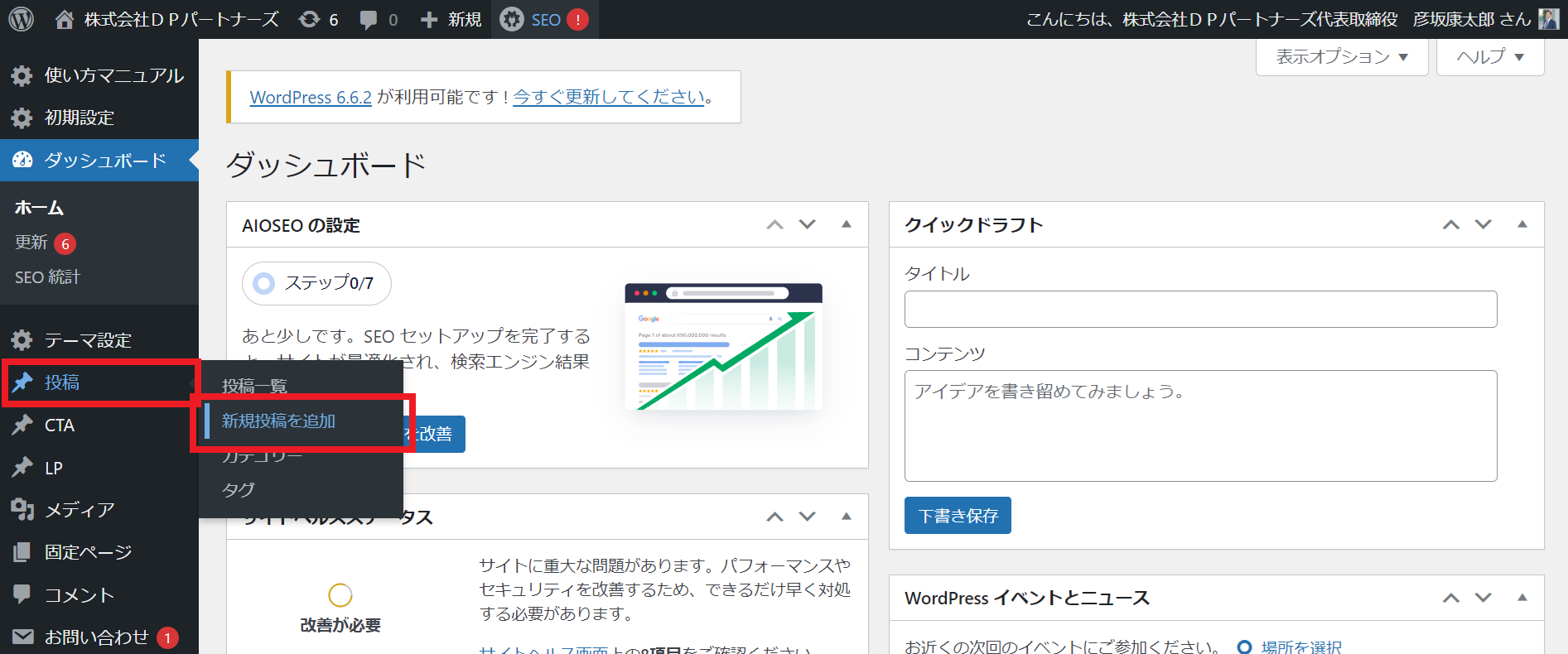
Task: Open ホーム submenu item
Action: tap(39, 208)
